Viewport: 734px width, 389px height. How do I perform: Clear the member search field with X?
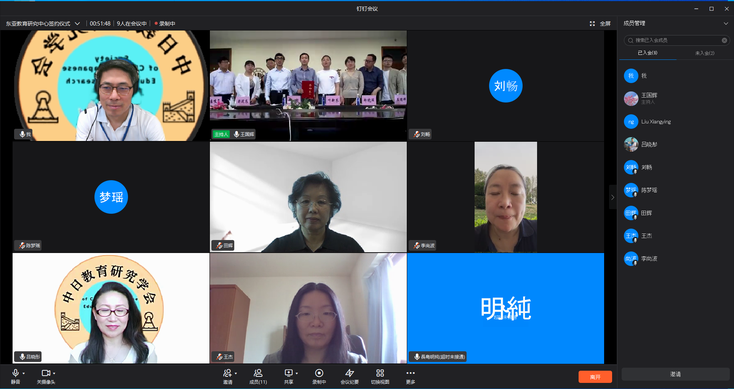725,40
